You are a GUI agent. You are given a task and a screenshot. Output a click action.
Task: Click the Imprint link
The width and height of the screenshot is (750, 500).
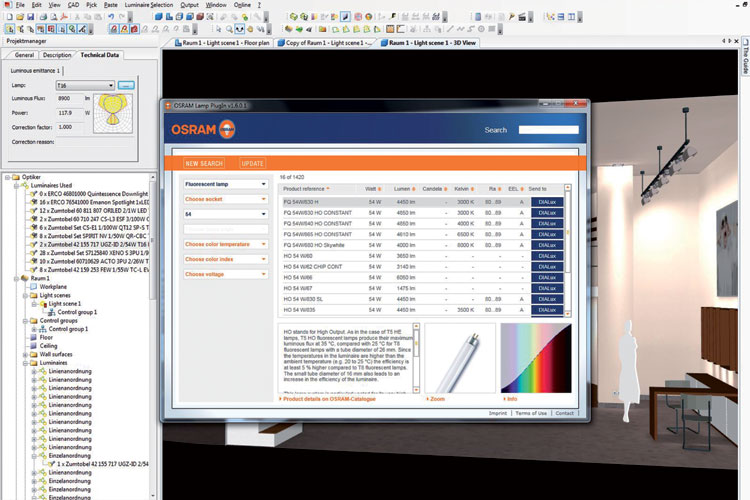pos(498,413)
